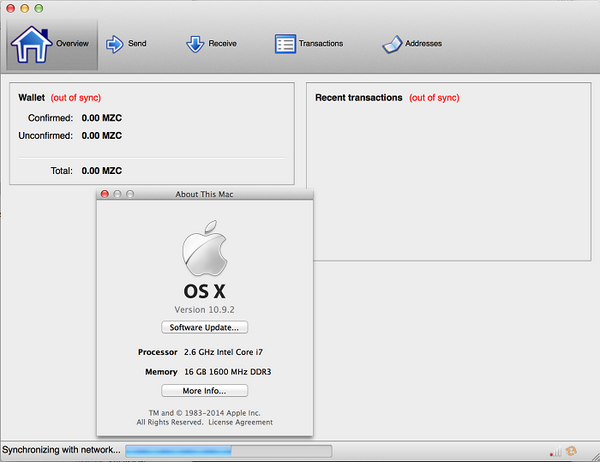Click the Receive down-arrow icon

point(195,44)
